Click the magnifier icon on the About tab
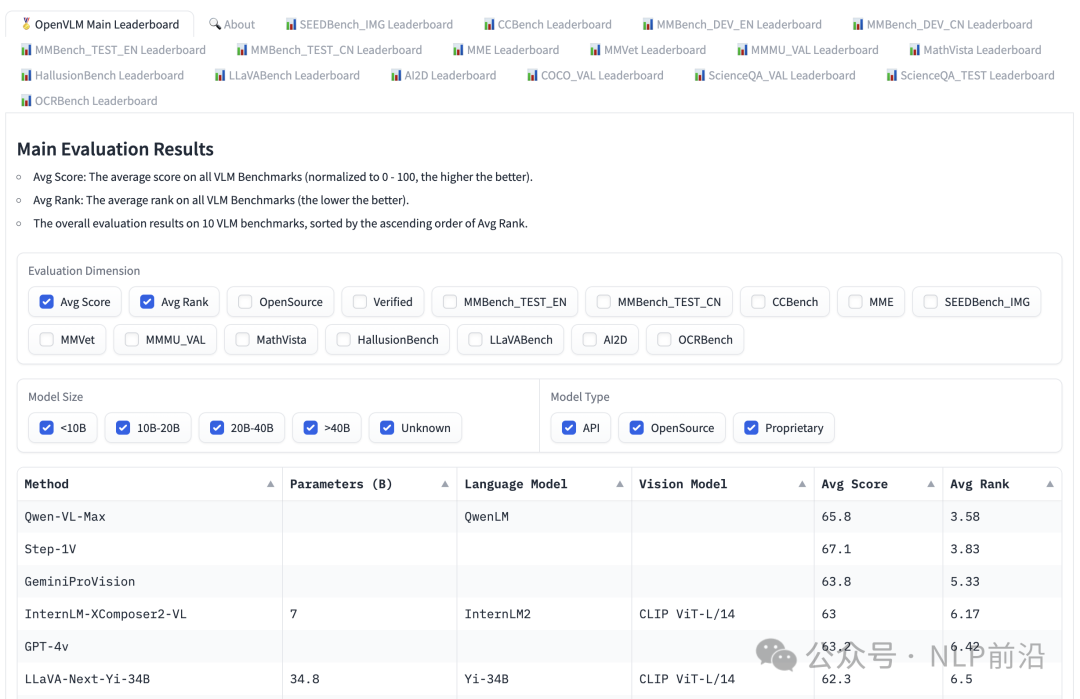This screenshot has width=1080, height=699. tap(215, 24)
